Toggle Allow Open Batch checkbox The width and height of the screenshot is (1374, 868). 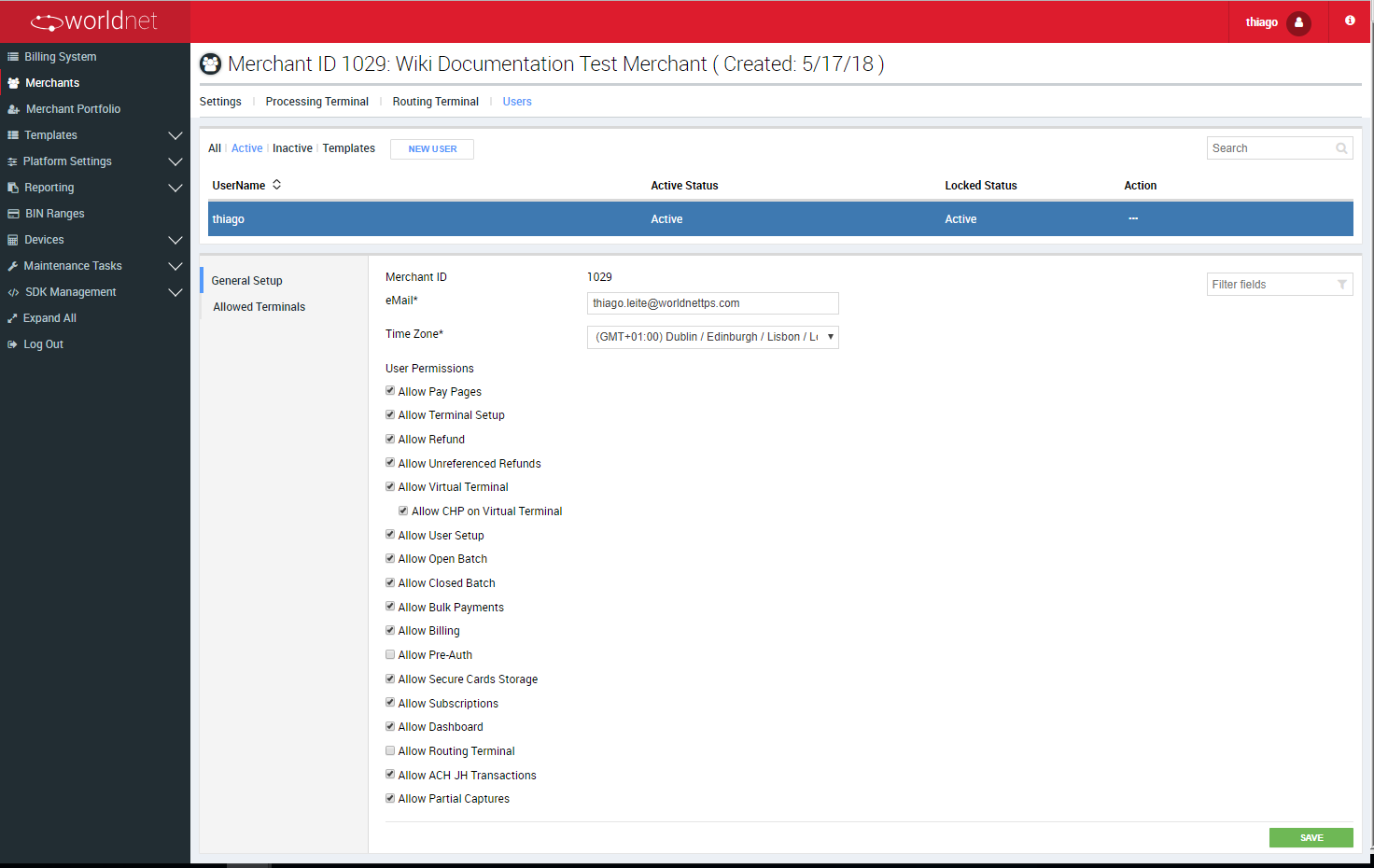pyautogui.click(x=390, y=558)
